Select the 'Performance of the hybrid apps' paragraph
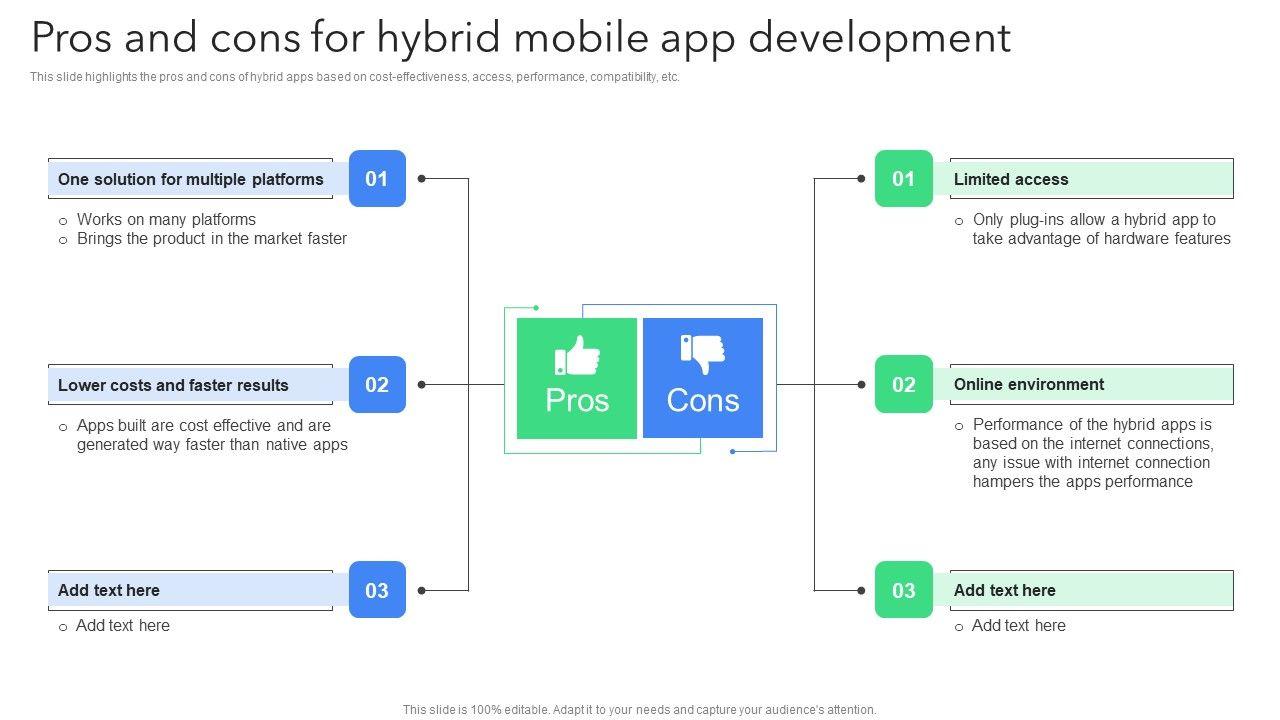This screenshot has width=1280, height=720. point(1092,453)
